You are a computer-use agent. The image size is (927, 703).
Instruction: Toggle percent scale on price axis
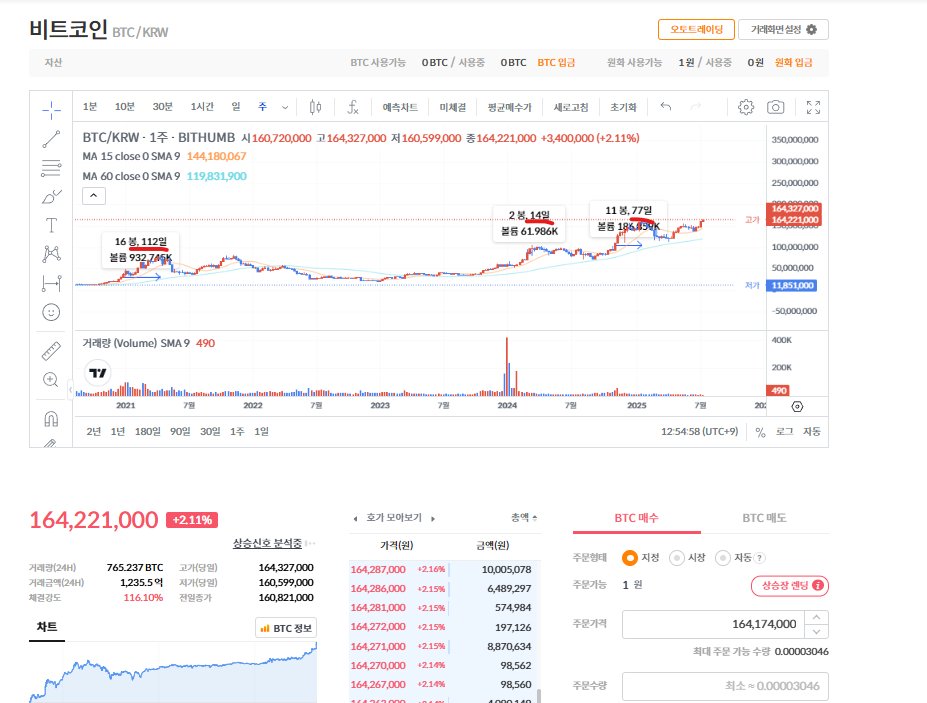(760, 432)
